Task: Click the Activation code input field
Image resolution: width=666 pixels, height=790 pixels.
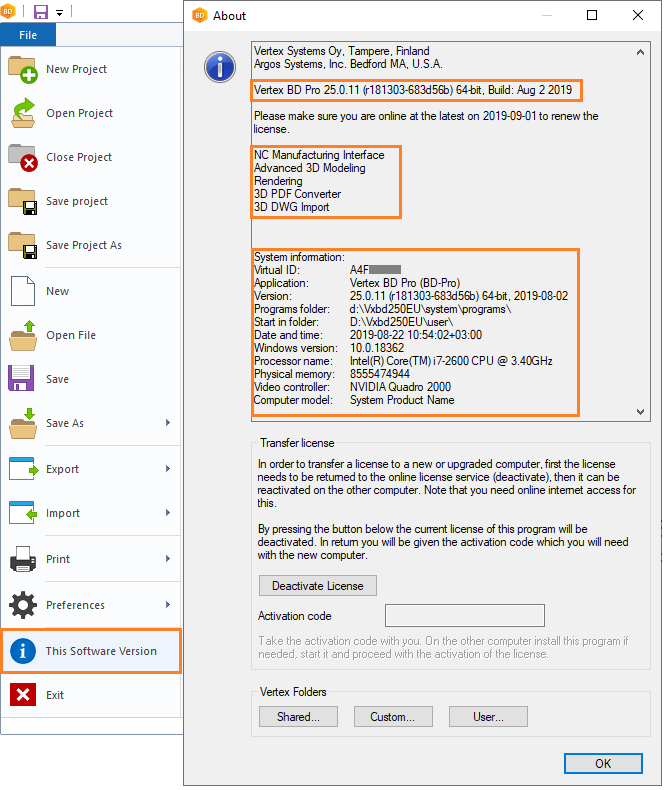Action: click(464, 616)
